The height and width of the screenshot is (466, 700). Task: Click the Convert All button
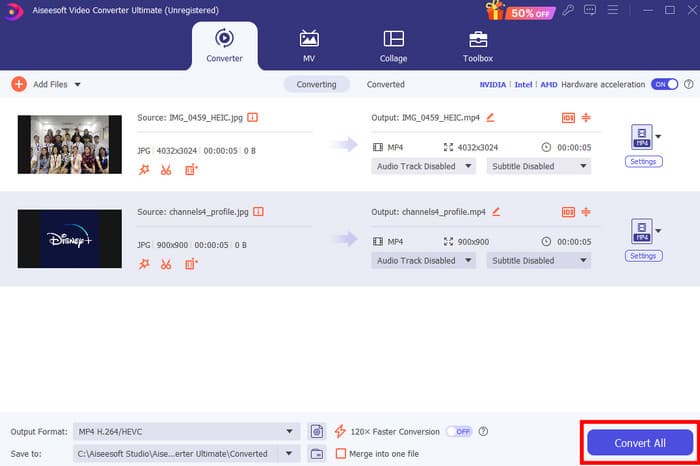click(640, 442)
